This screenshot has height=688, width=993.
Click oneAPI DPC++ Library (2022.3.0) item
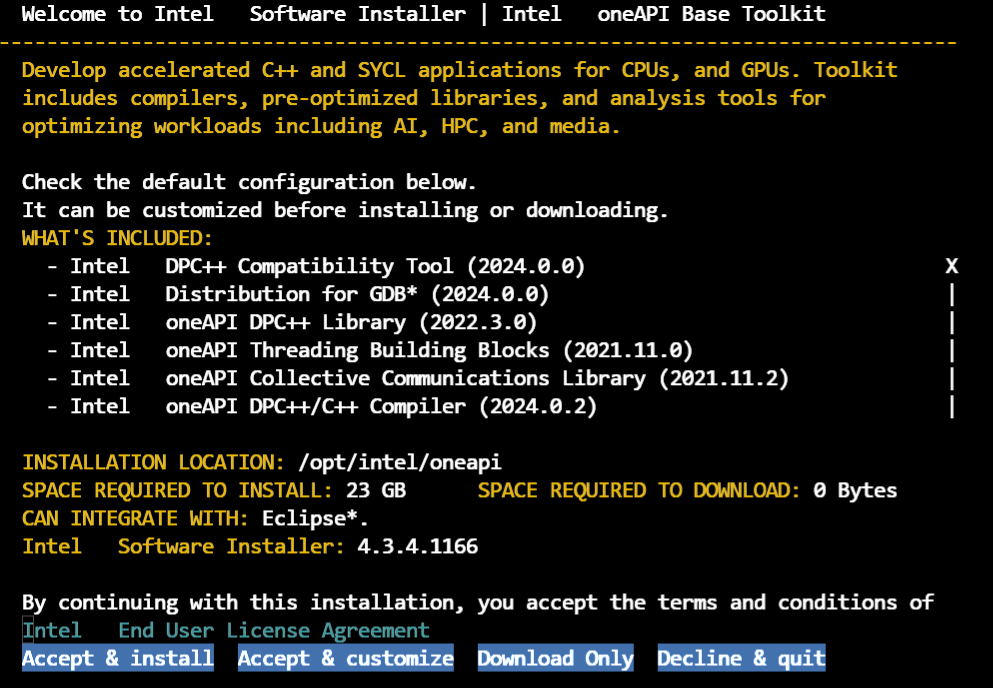point(303,322)
